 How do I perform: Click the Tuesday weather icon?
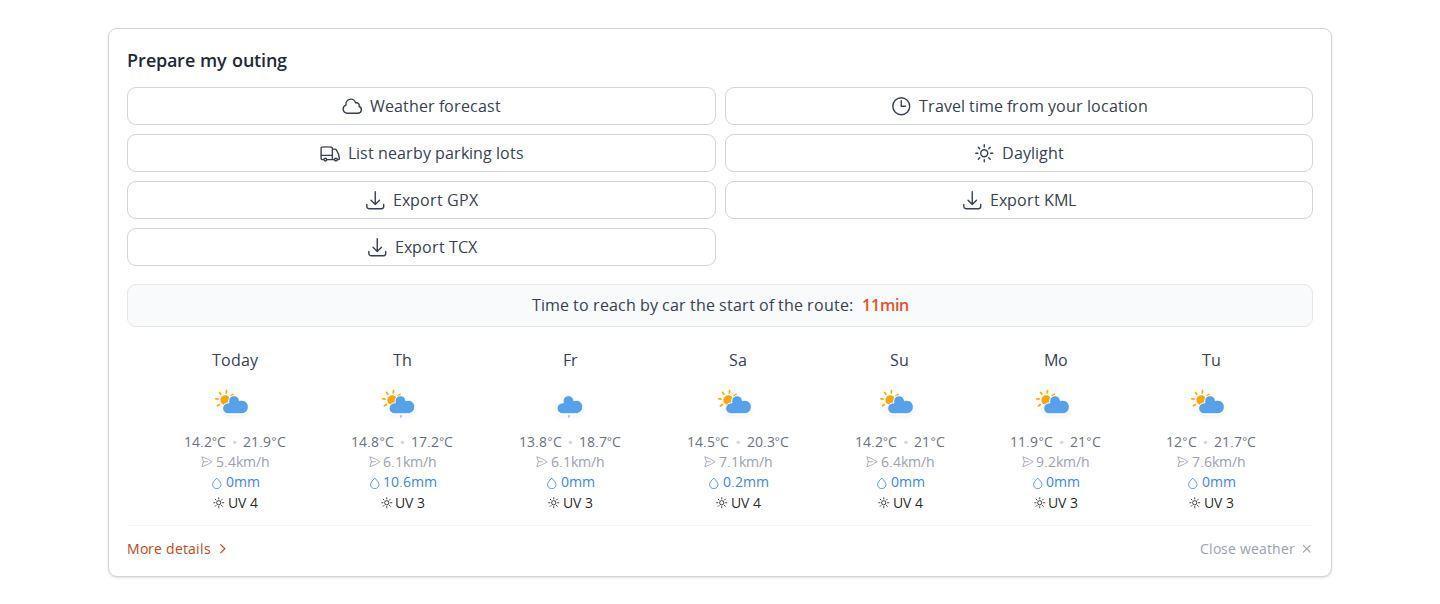point(1208,403)
